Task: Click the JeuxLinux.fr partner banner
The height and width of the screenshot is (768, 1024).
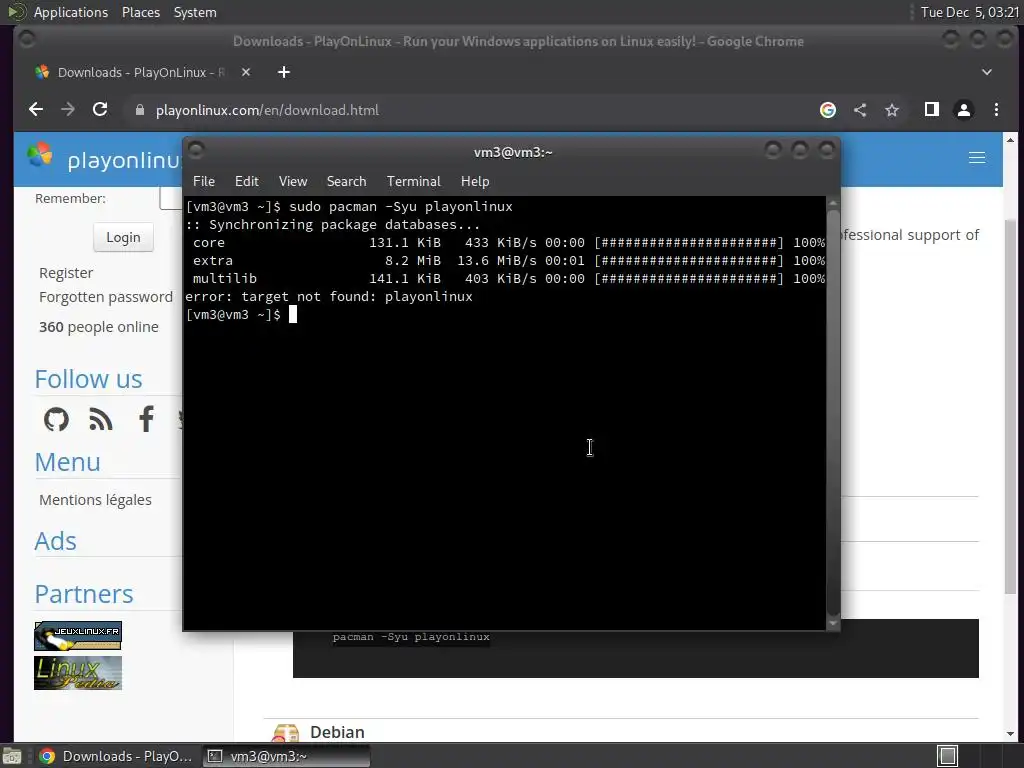Action: (78, 636)
